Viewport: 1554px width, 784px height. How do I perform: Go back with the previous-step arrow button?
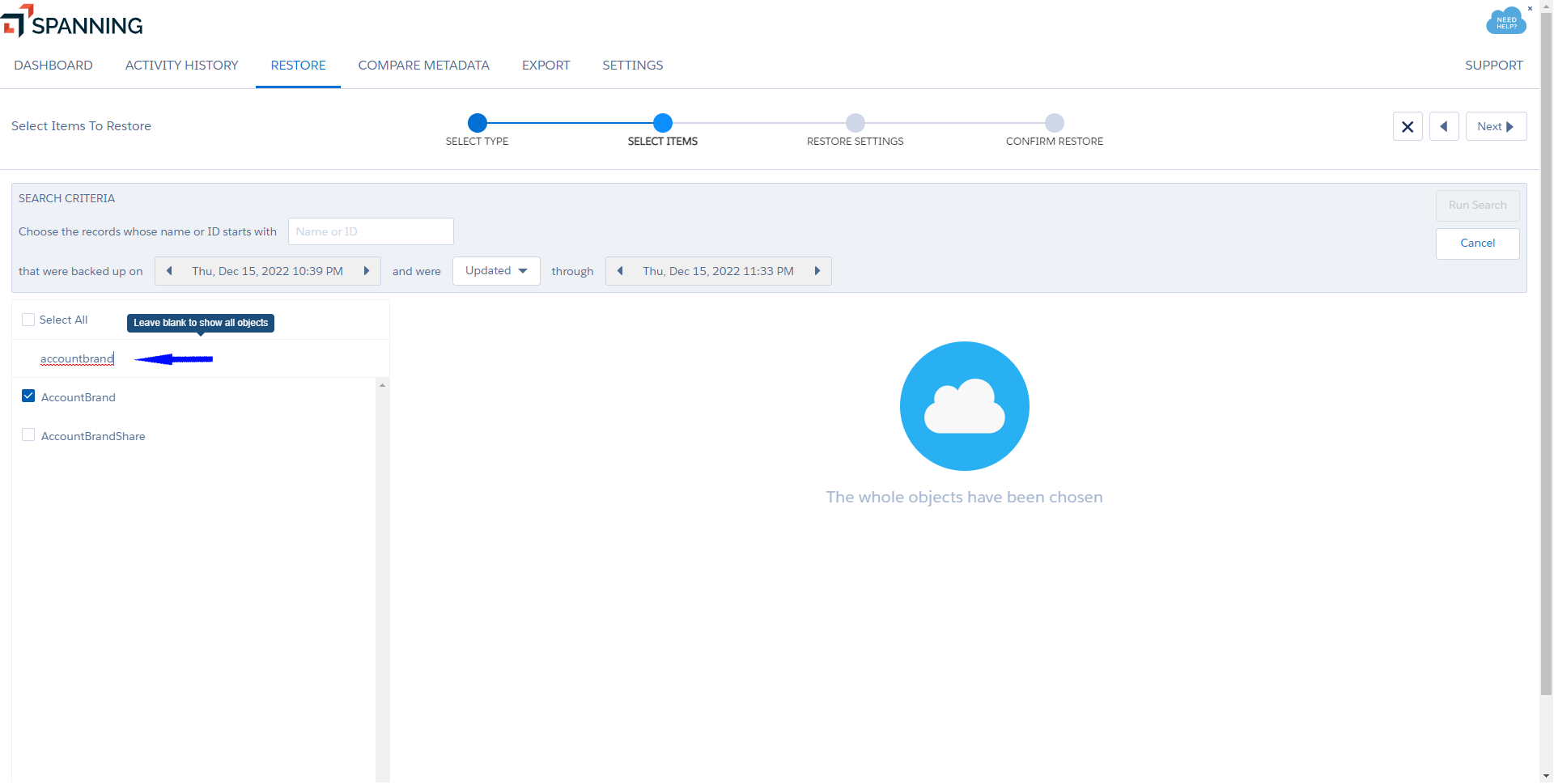point(1444,126)
